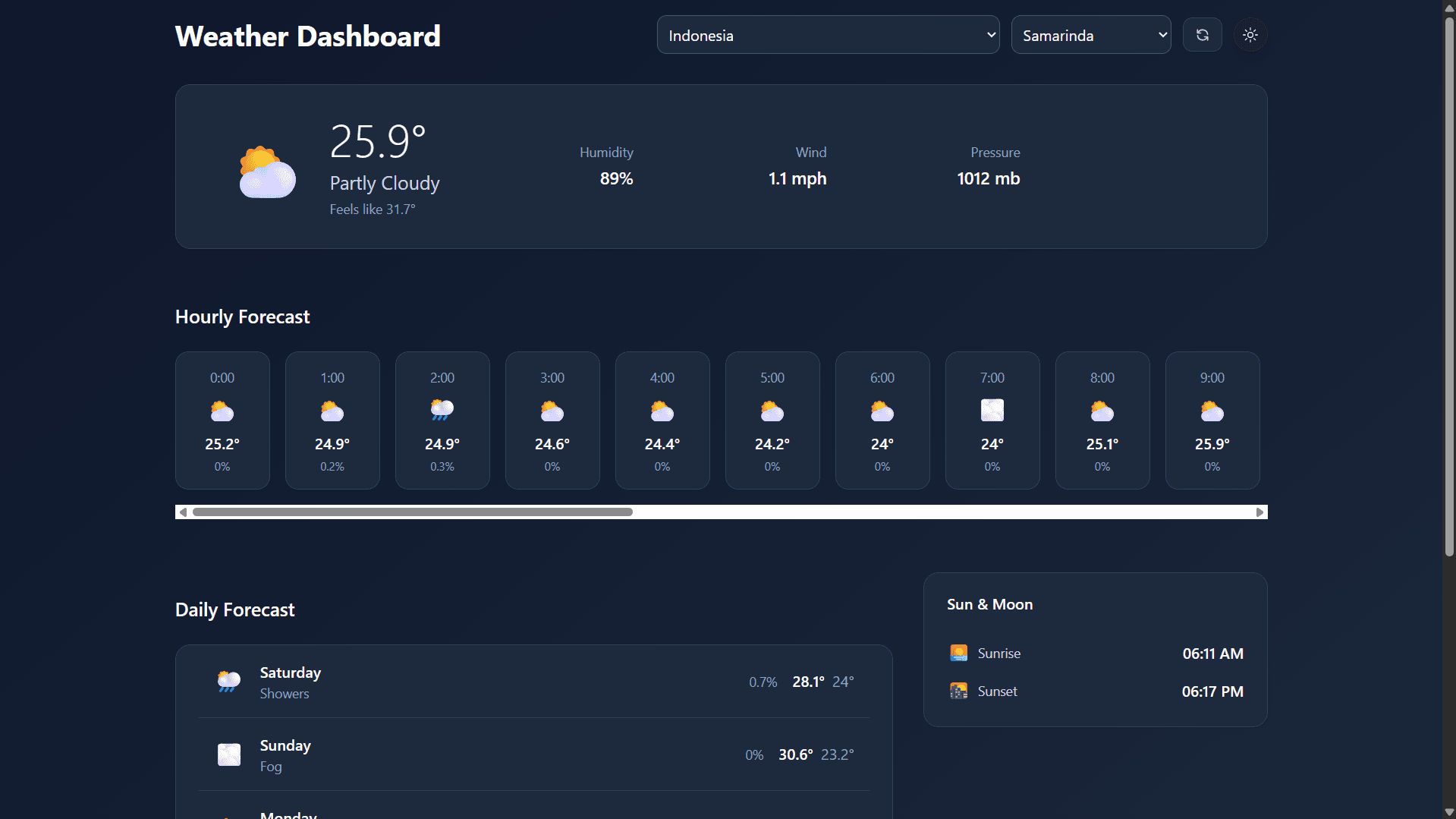Click the 24.2° temperature at 5:00
This screenshot has width=1456, height=819.
coord(772,444)
